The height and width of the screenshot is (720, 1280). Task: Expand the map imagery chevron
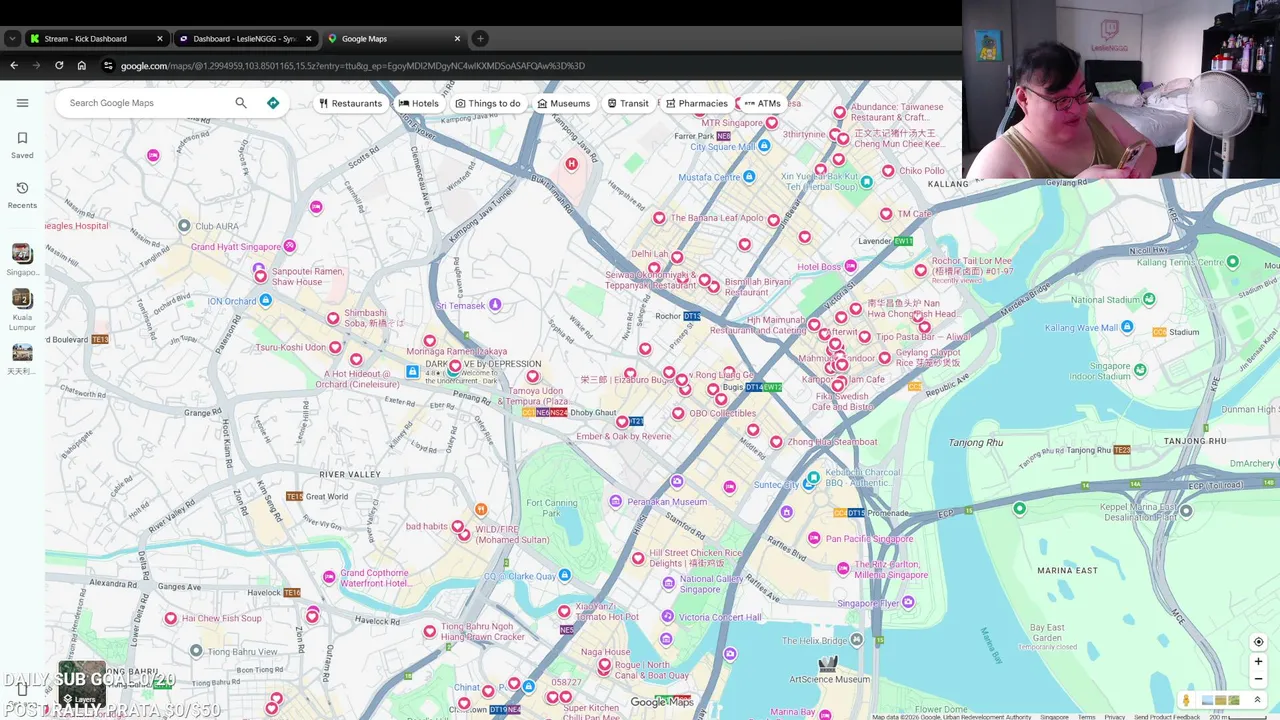[x=1258, y=700]
